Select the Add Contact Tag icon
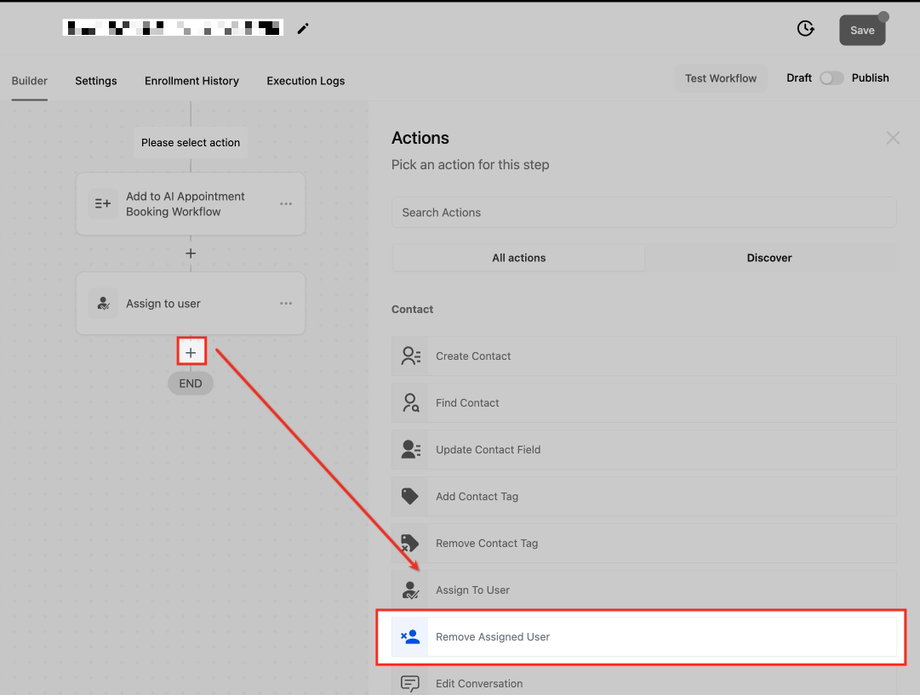The width and height of the screenshot is (920, 695). coord(410,496)
